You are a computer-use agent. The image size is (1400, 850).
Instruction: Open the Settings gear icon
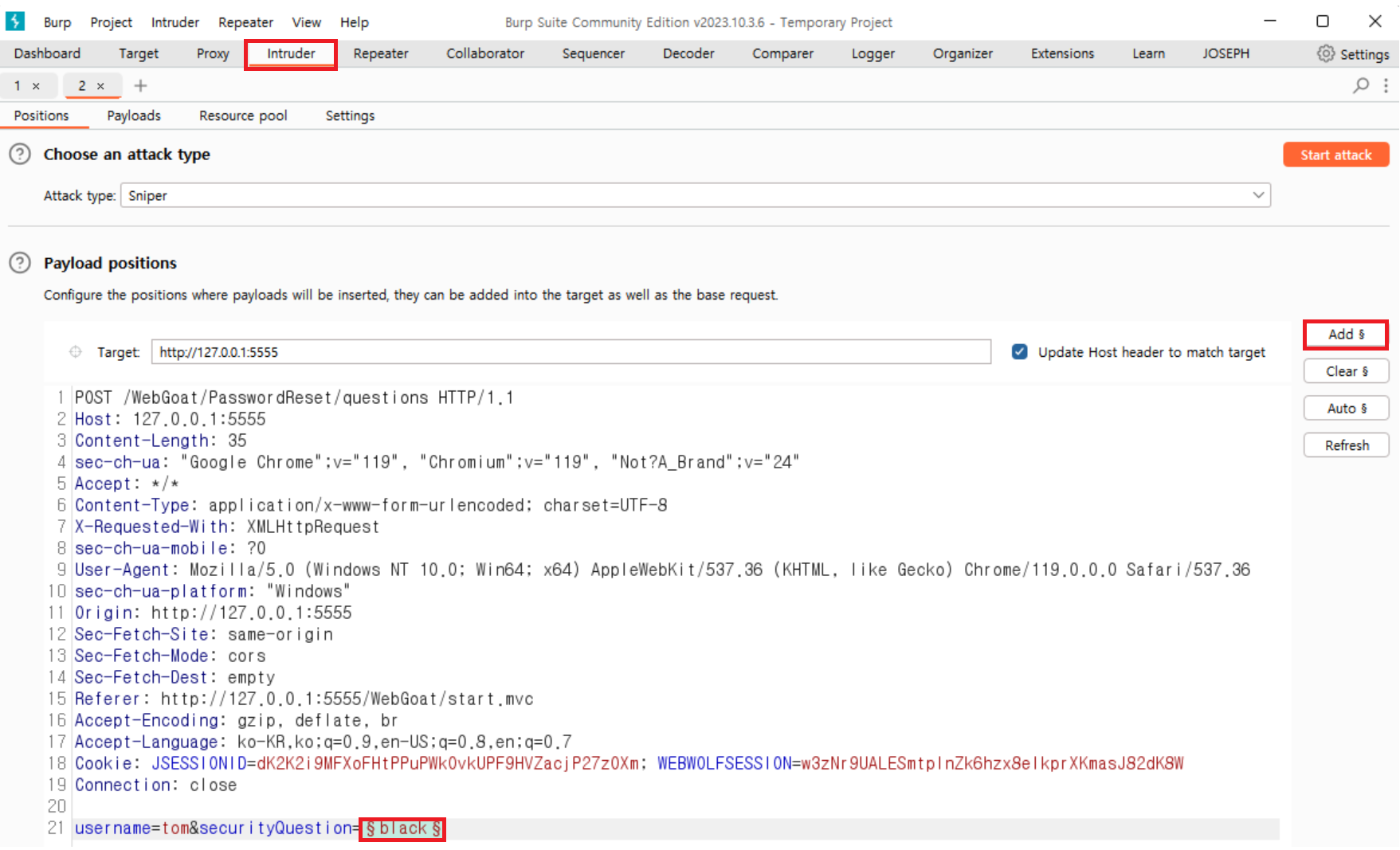pos(1325,53)
